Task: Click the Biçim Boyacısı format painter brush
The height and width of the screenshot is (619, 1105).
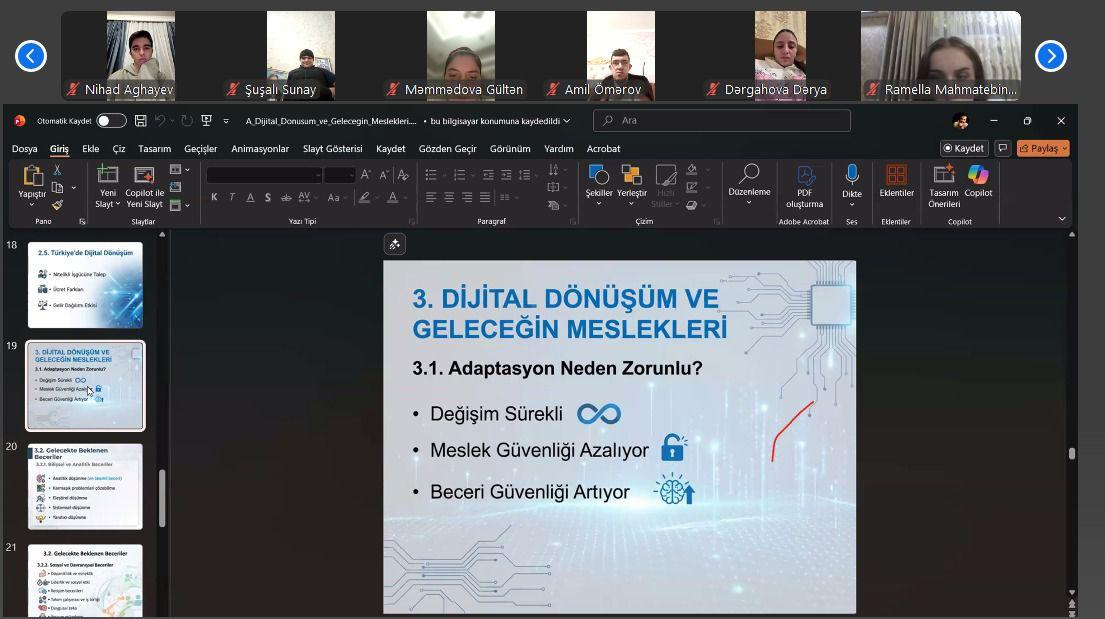Action: pos(57,203)
